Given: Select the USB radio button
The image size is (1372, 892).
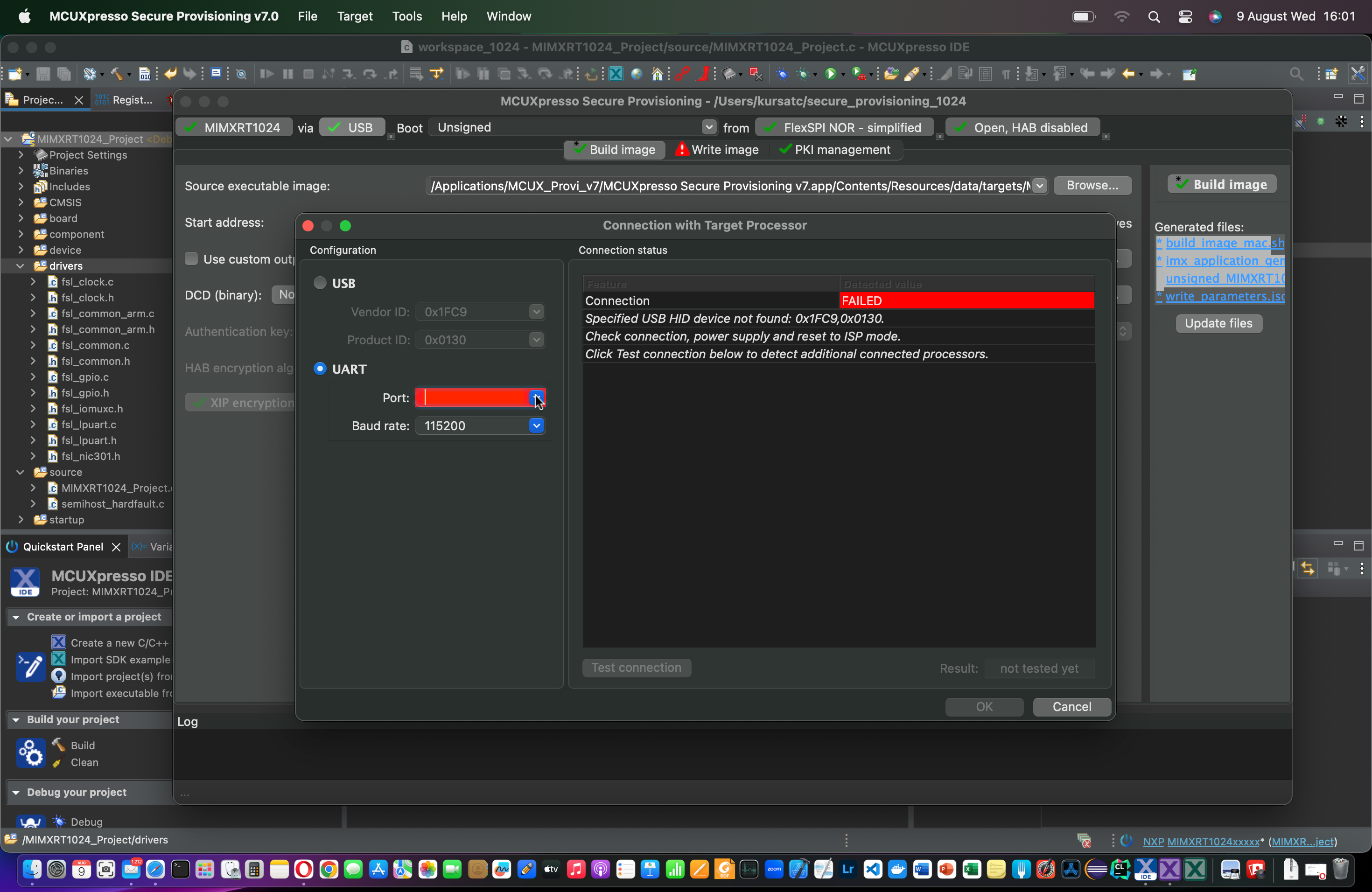Looking at the screenshot, I should click(x=320, y=283).
